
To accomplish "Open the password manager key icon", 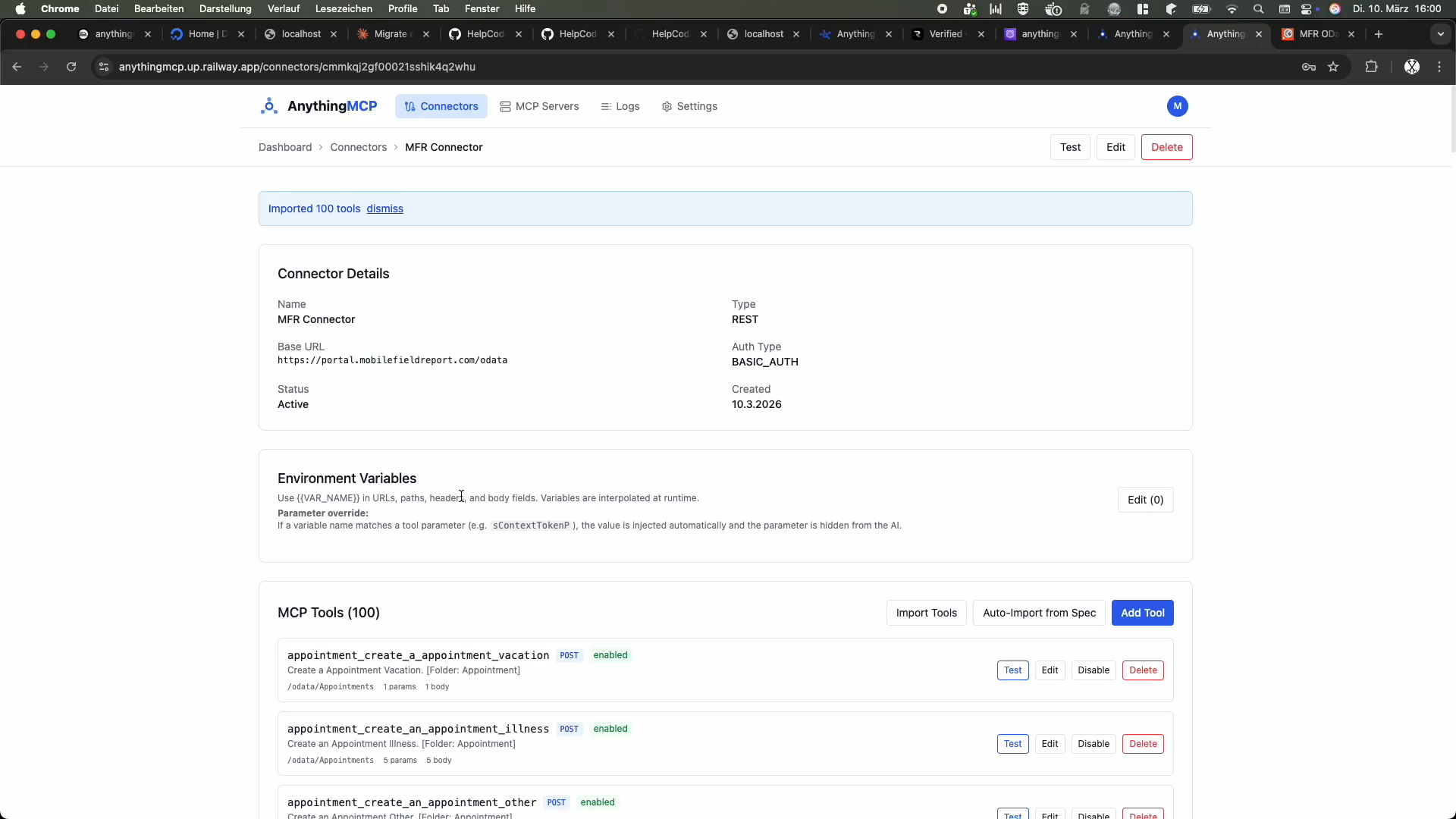I will (1308, 67).
